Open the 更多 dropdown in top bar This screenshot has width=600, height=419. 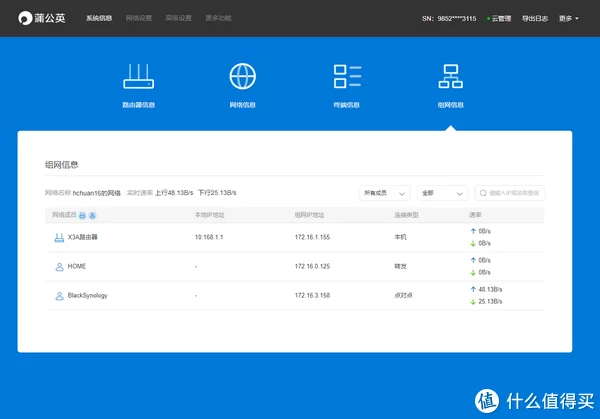569,18
